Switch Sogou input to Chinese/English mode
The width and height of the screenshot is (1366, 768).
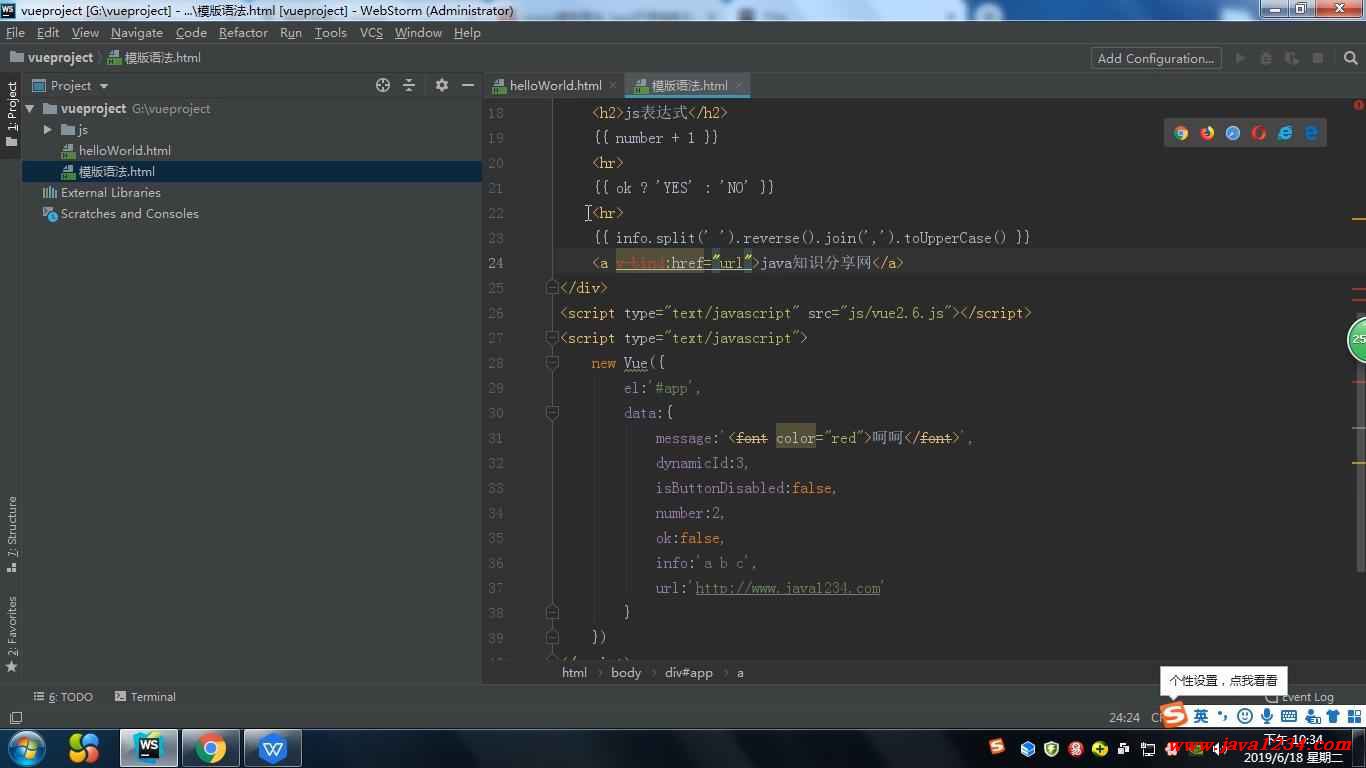[x=1201, y=716]
